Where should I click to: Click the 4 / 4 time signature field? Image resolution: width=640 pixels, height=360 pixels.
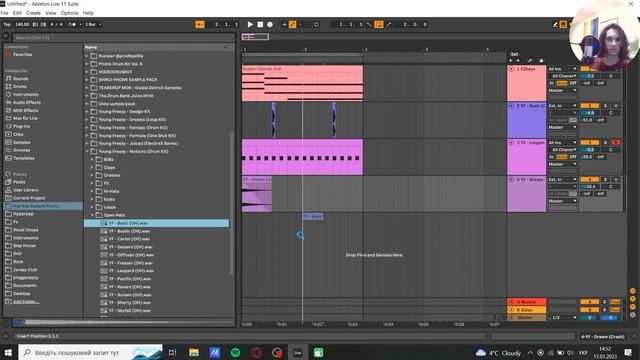[56, 24]
